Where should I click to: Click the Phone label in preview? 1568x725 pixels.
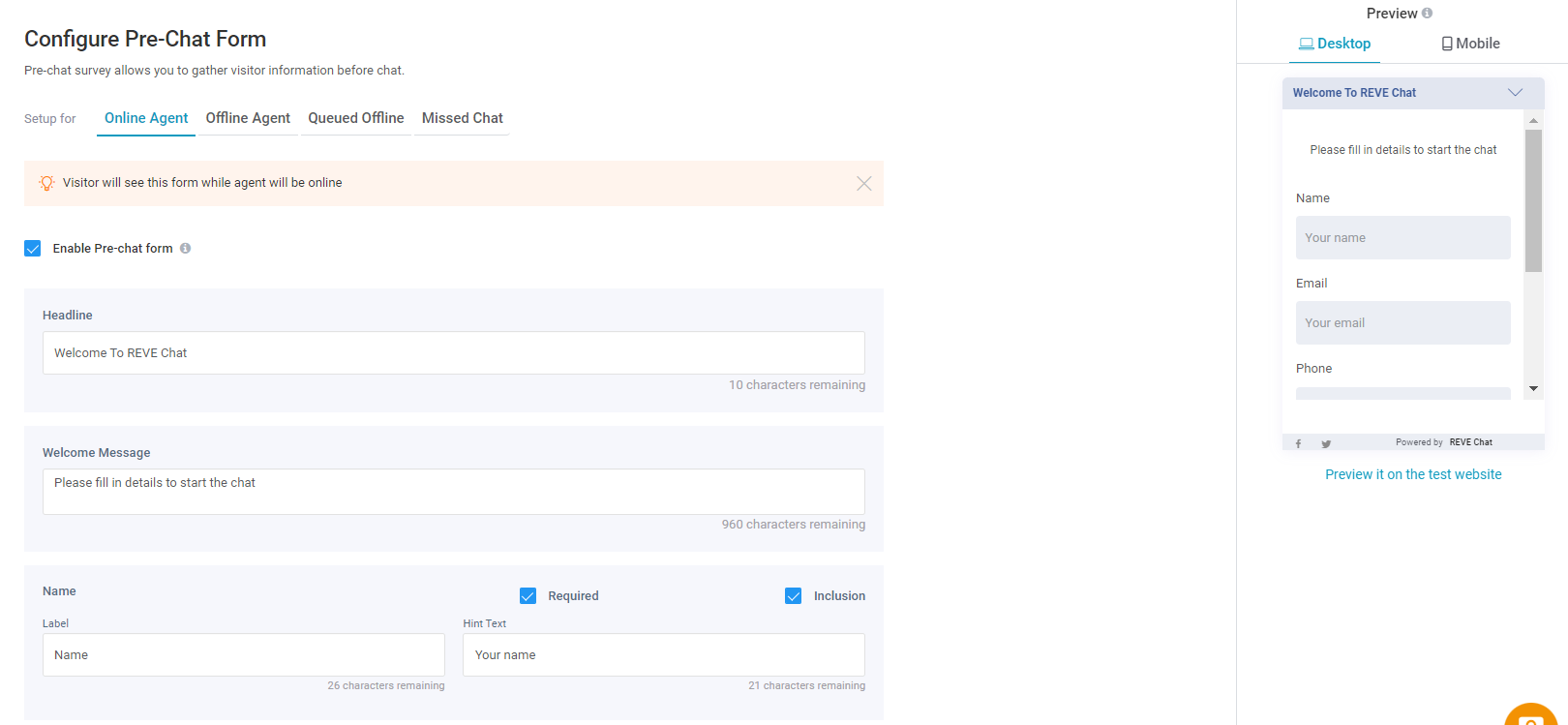click(x=1313, y=369)
